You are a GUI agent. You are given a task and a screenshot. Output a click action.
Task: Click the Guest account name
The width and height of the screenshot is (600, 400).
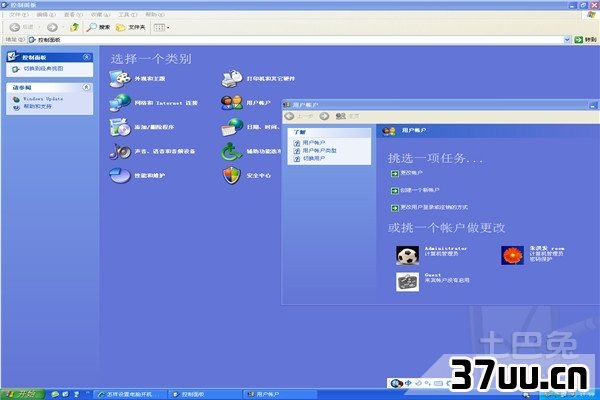[x=433, y=275]
